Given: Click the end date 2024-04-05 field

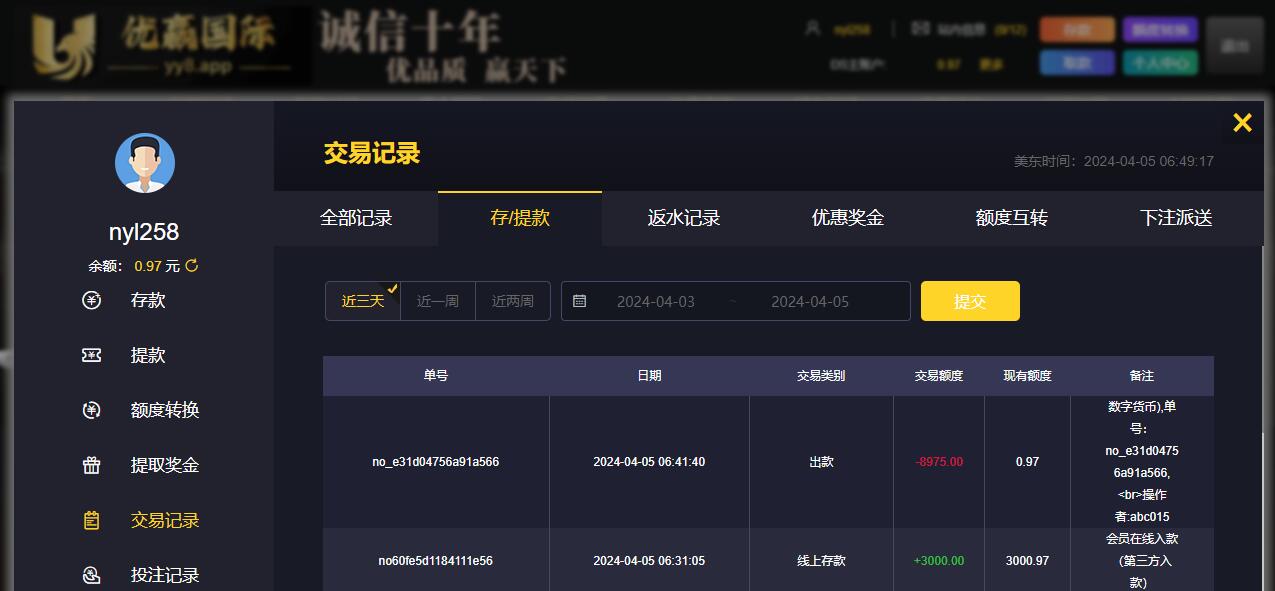Looking at the screenshot, I should (x=810, y=301).
